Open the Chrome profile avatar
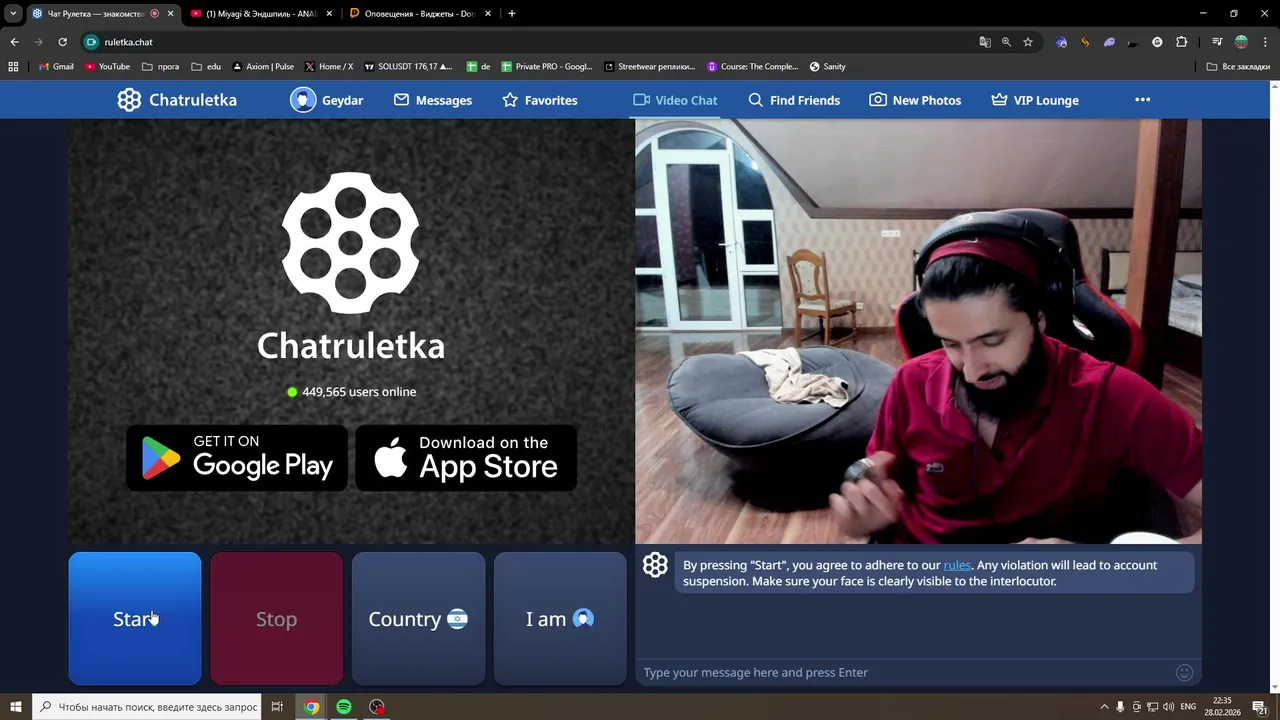The width and height of the screenshot is (1280, 720). tap(1241, 42)
